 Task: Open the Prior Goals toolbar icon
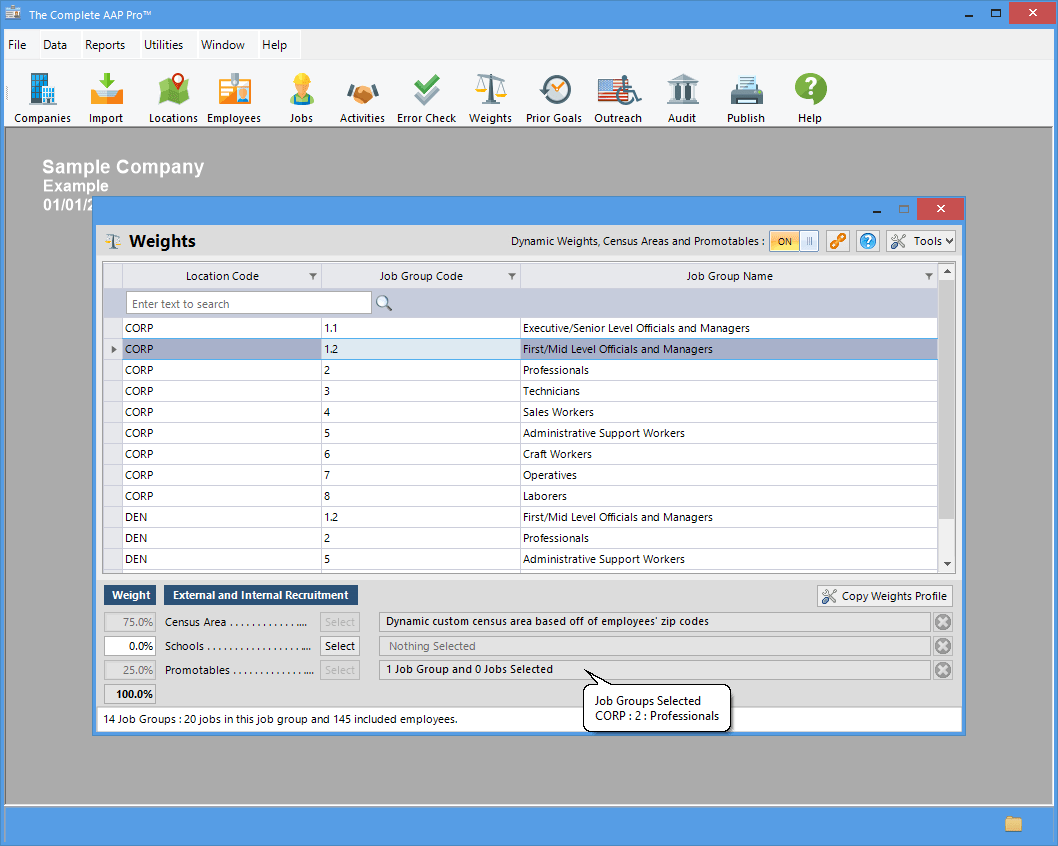tap(554, 98)
